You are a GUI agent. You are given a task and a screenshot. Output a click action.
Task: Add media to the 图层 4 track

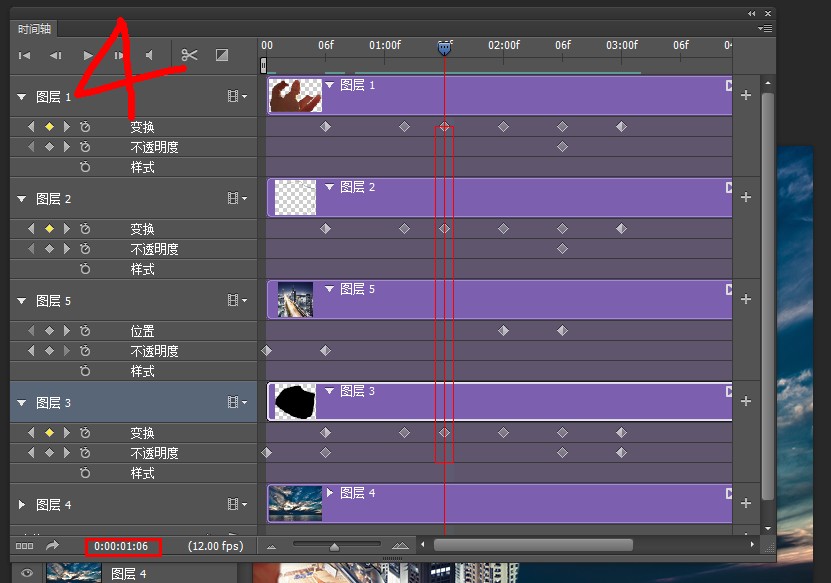click(746, 503)
